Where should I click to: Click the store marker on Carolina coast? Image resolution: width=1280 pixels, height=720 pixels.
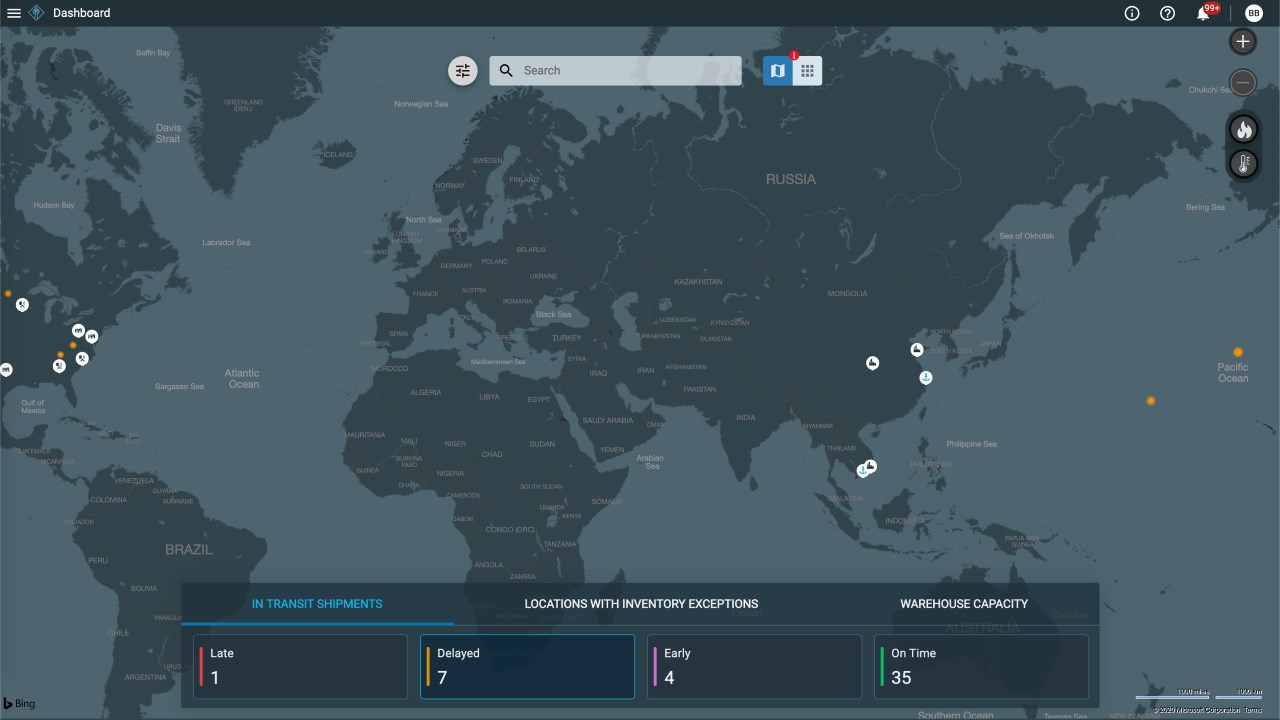click(x=82, y=358)
